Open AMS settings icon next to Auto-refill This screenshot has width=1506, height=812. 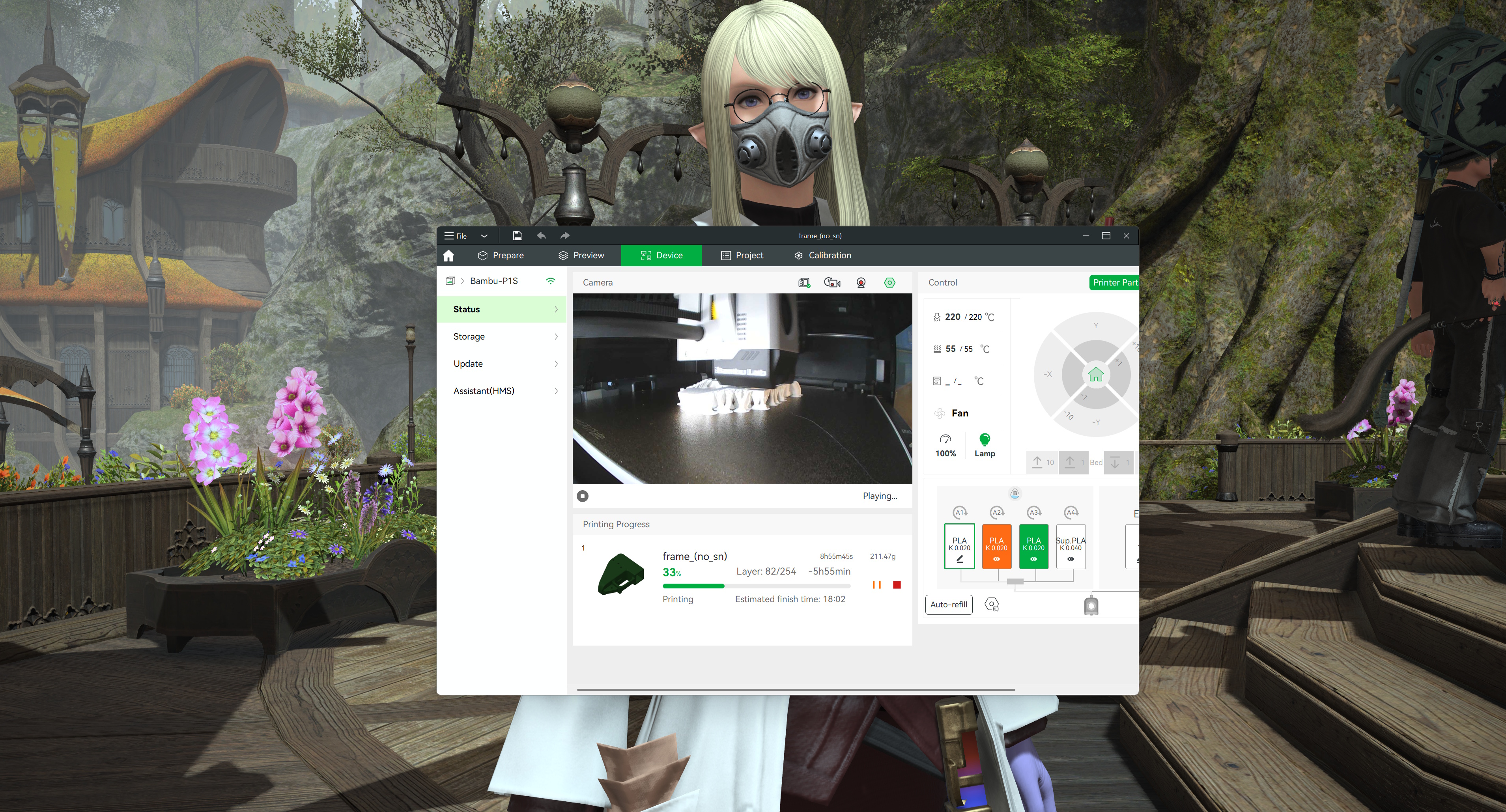[992, 605]
